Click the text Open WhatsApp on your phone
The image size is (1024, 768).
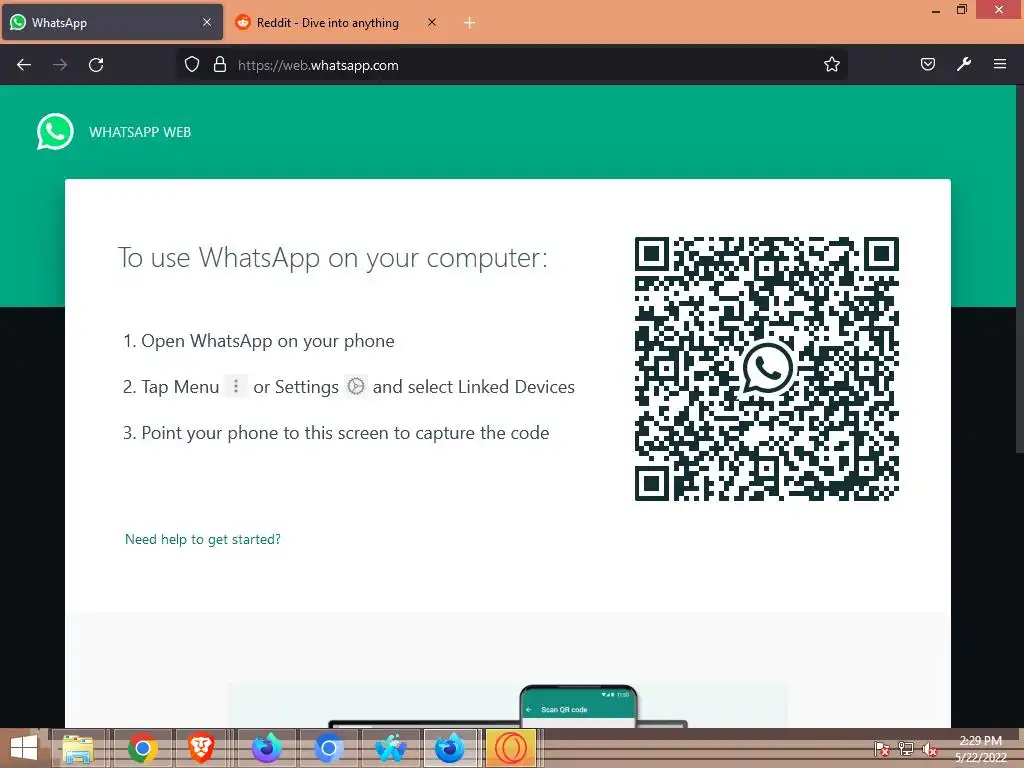268,341
